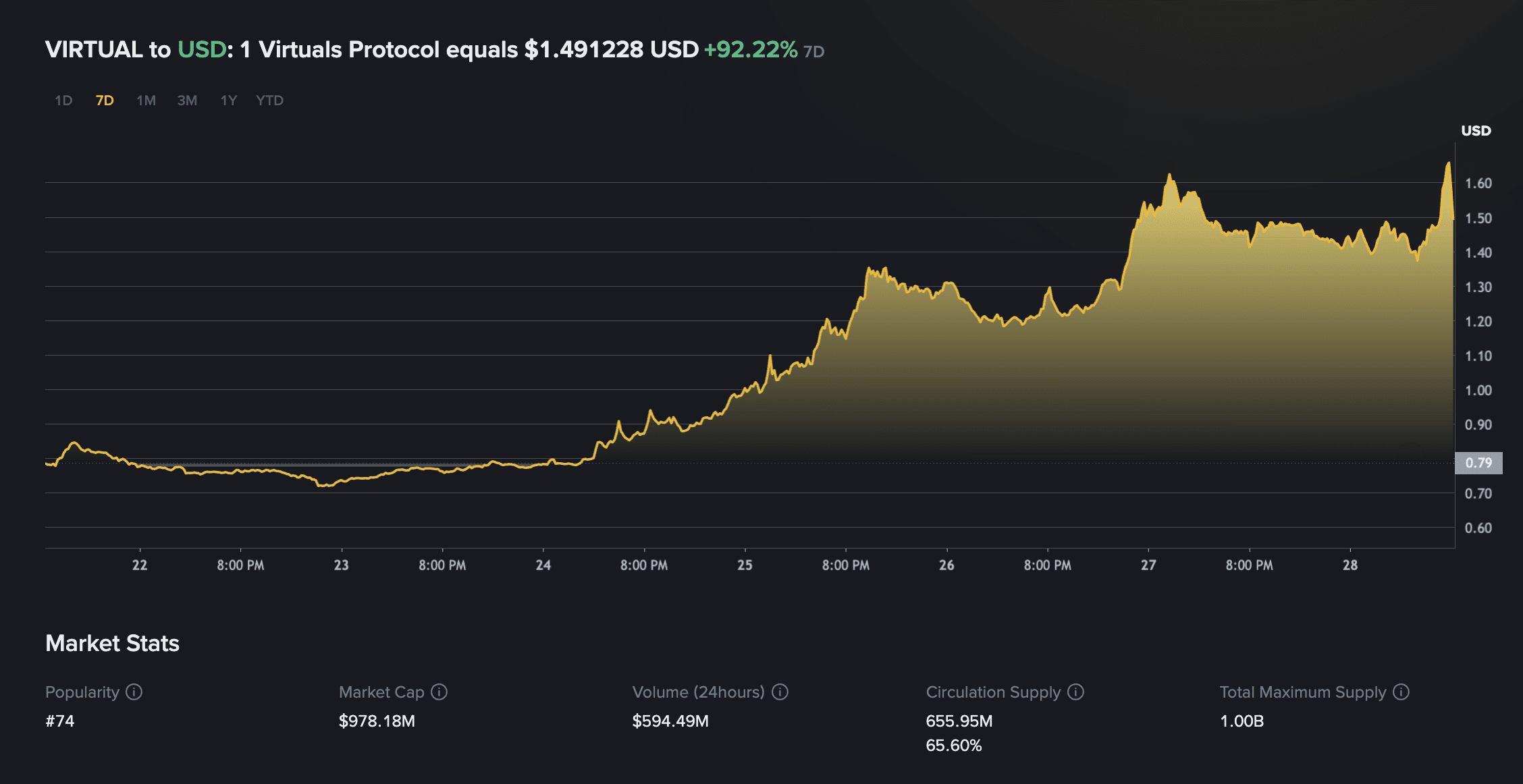Click the 0.79 price marker label
Screen dimensions: 1523x784
(x=1478, y=463)
